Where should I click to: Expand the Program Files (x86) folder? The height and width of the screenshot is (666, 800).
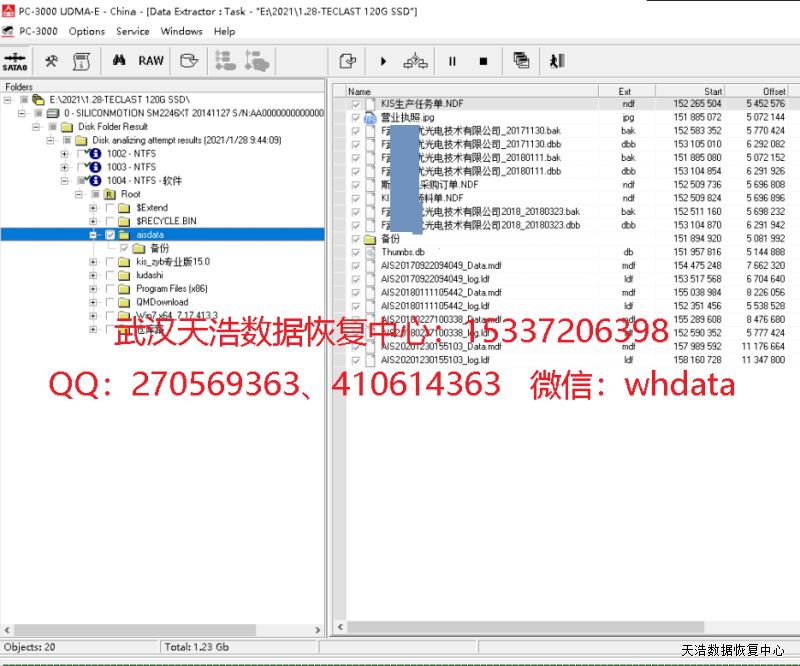(x=93, y=289)
